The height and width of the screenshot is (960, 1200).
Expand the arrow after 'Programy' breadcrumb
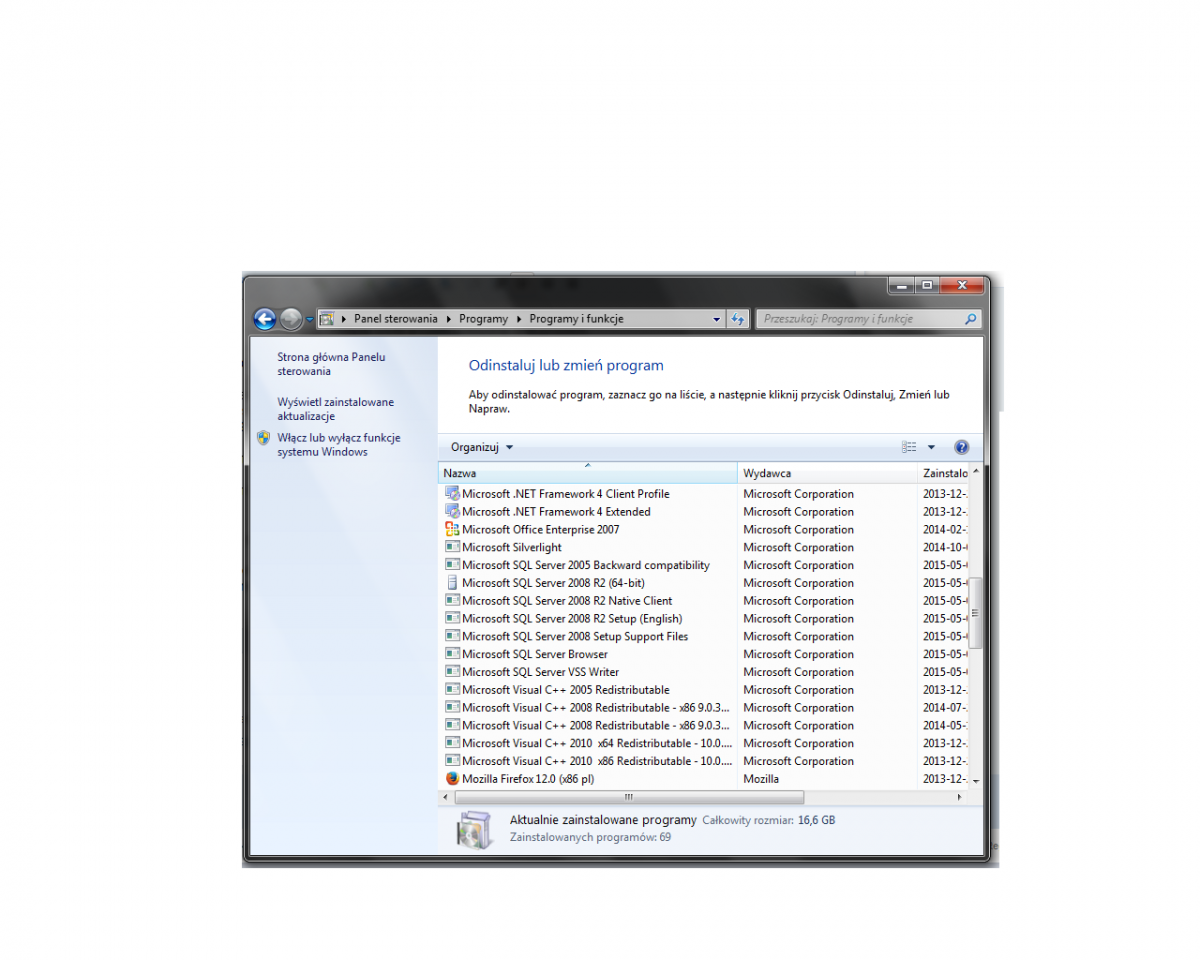click(x=519, y=319)
